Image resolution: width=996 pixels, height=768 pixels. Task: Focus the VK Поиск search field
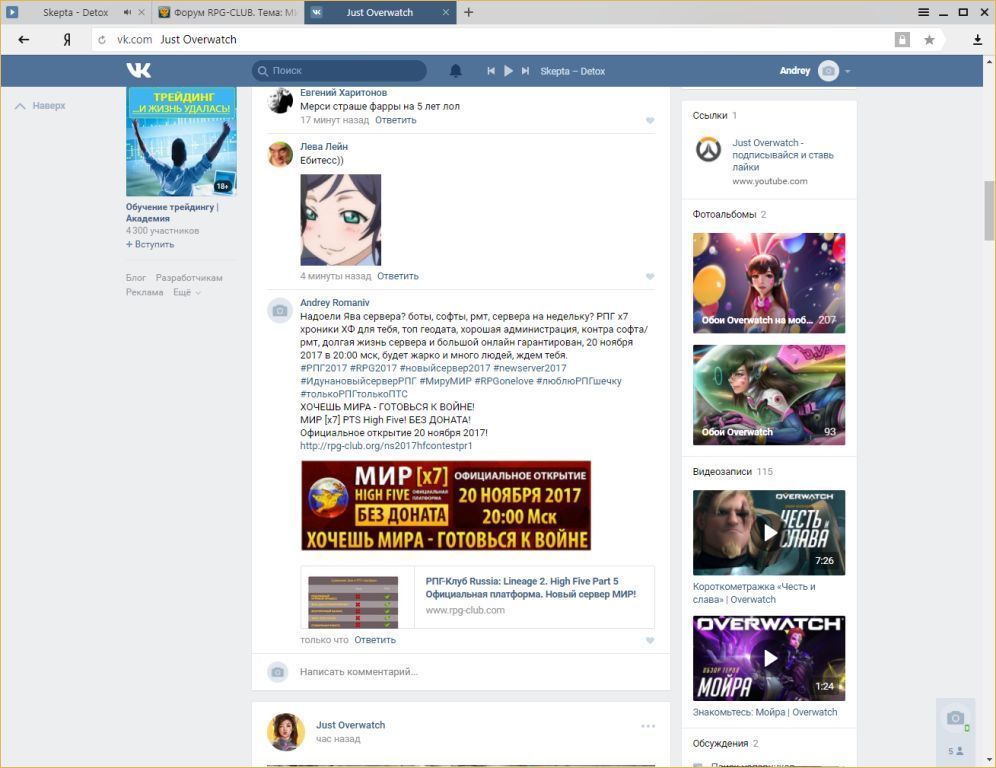tap(340, 71)
